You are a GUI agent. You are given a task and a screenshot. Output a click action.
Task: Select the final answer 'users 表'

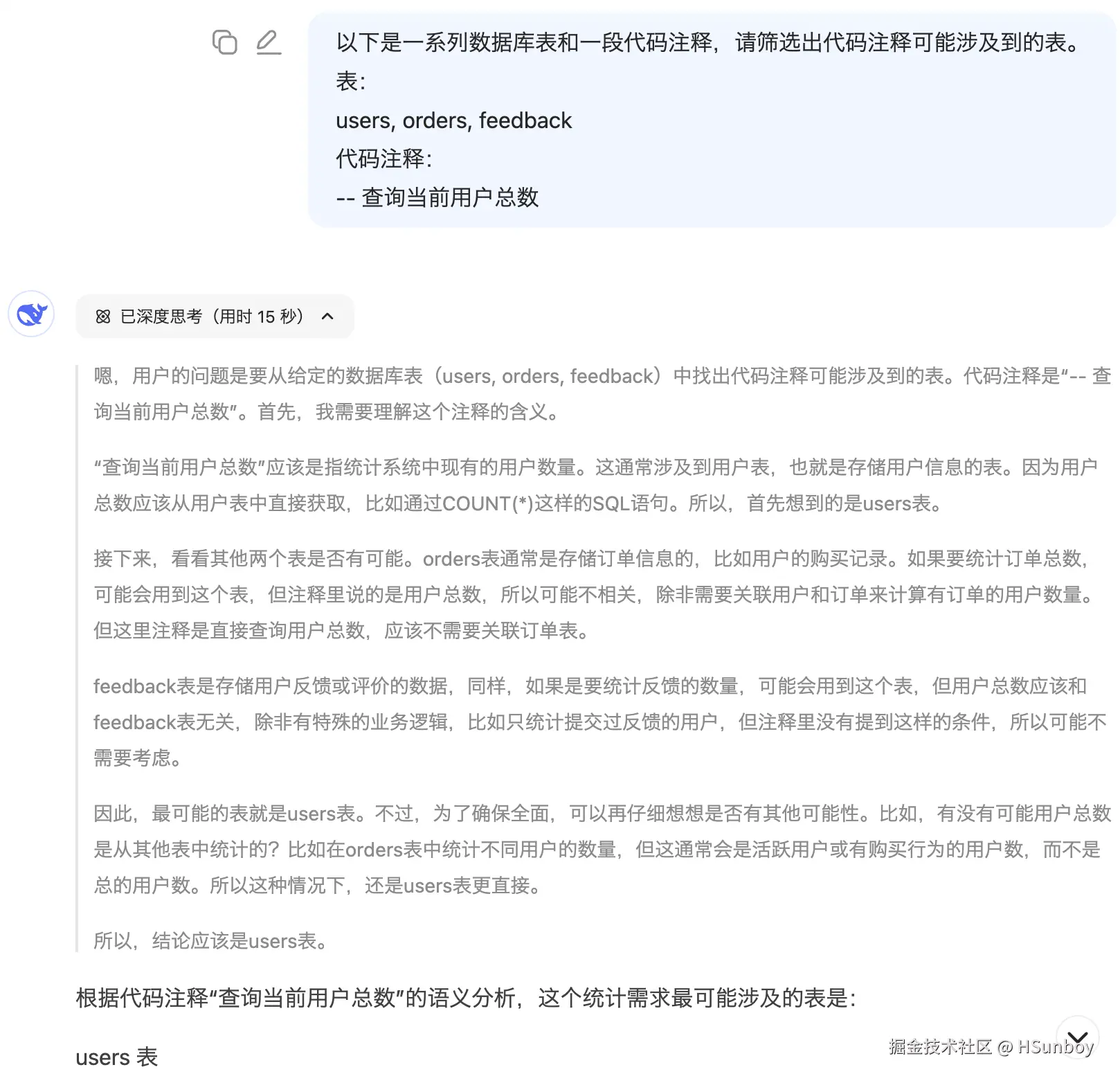click(117, 1057)
